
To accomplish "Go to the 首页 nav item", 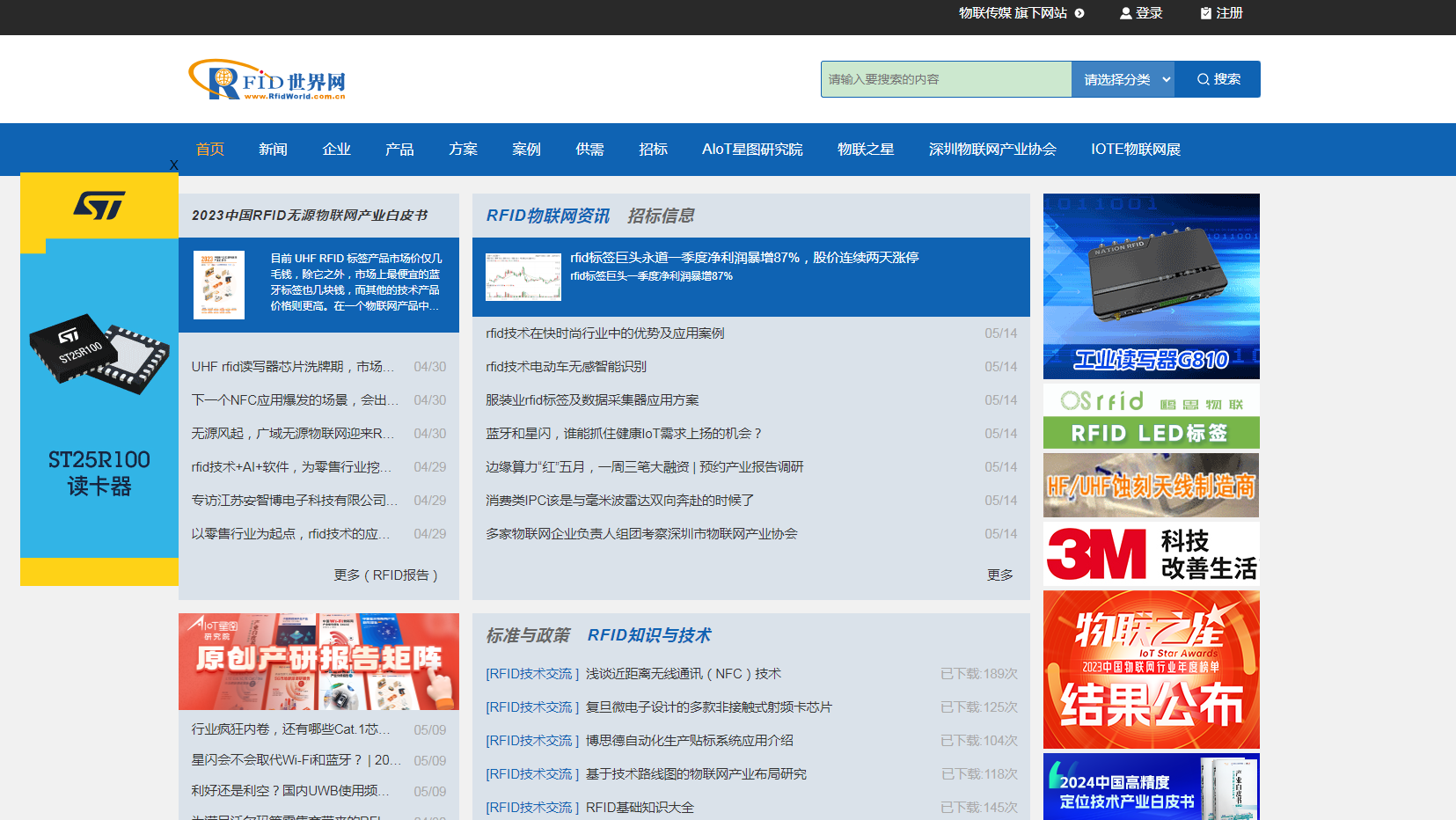I will pos(210,150).
